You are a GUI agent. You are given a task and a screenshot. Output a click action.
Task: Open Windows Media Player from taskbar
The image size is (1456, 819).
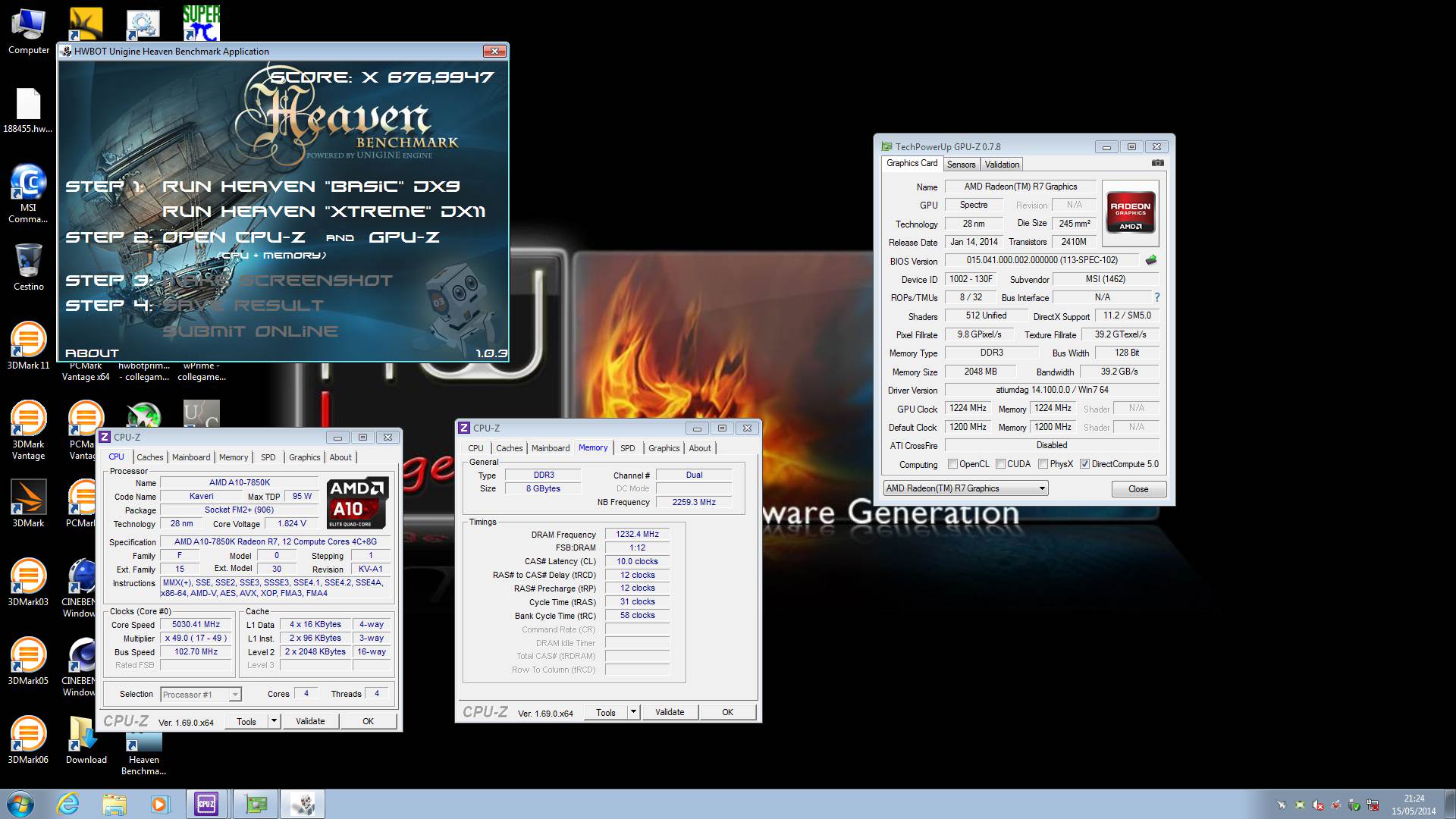click(x=160, y=804)
